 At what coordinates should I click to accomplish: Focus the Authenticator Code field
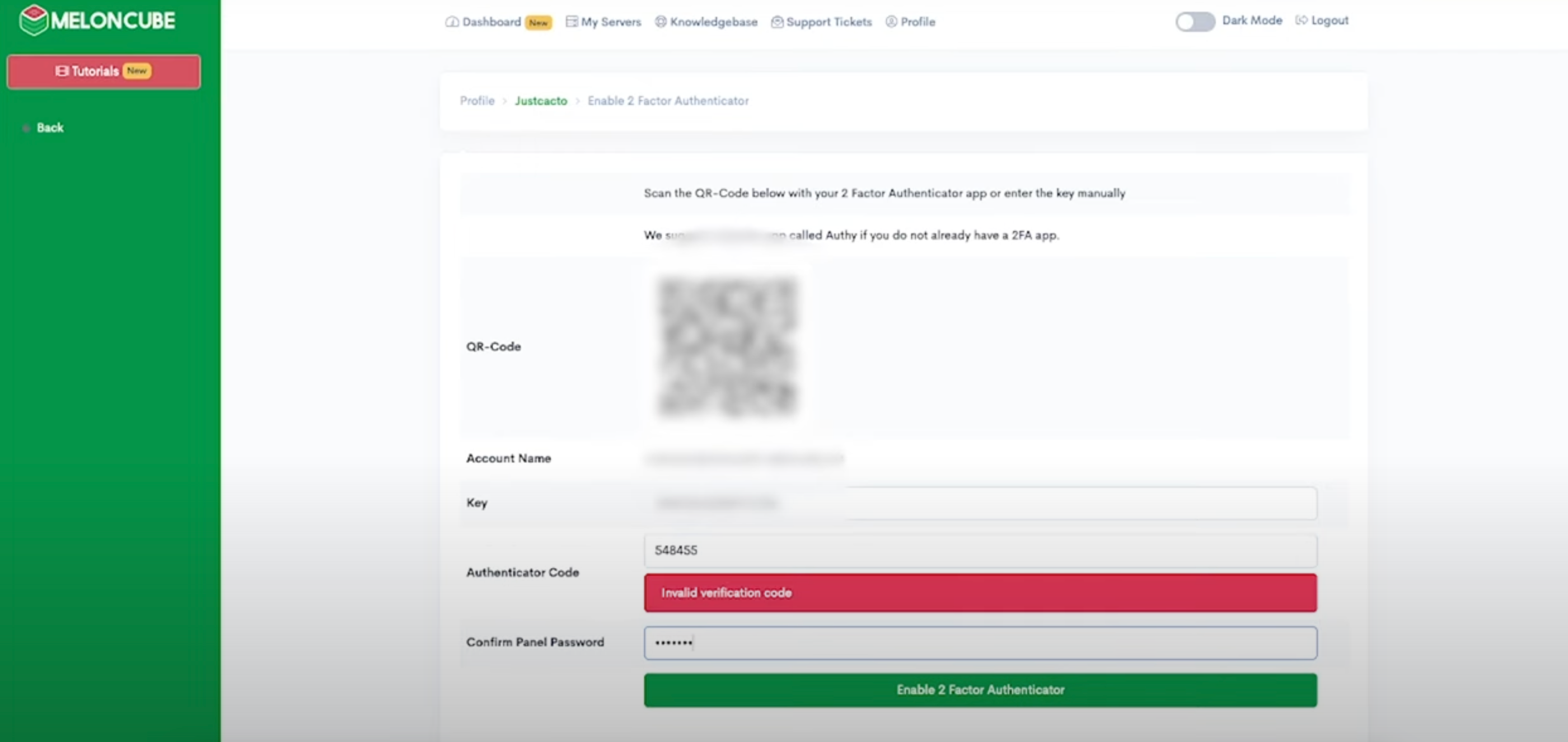click(980, 550)
